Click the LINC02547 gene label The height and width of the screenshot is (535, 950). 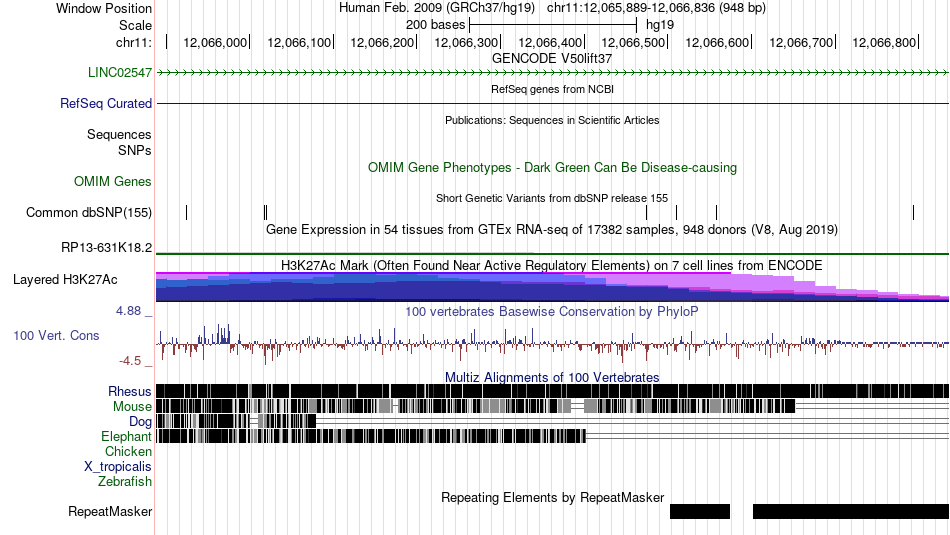pyautogui.click(x=120, y=73)
